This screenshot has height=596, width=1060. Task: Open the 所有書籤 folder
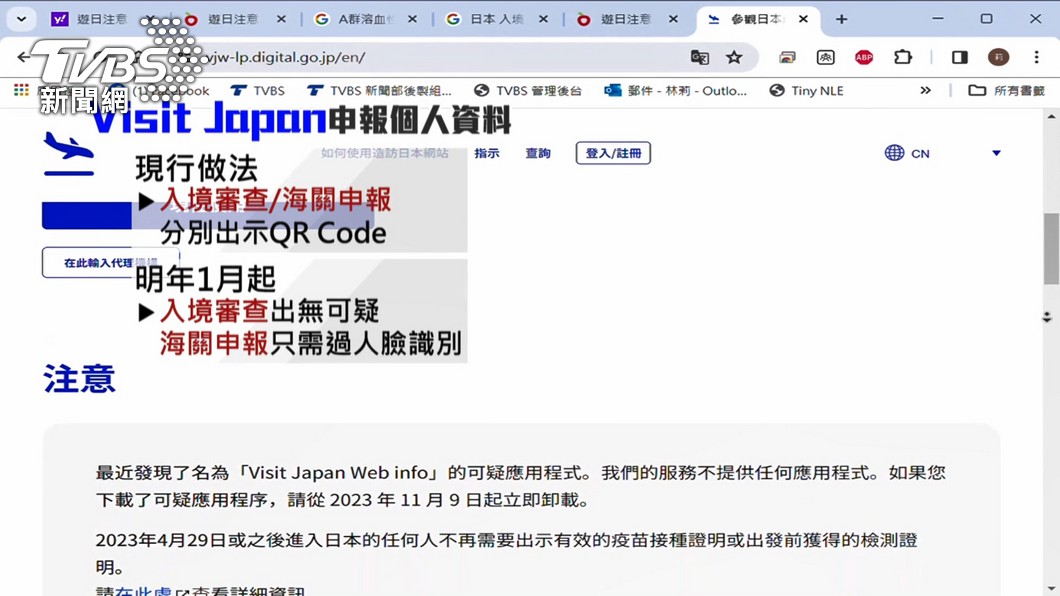(1007, 91)
